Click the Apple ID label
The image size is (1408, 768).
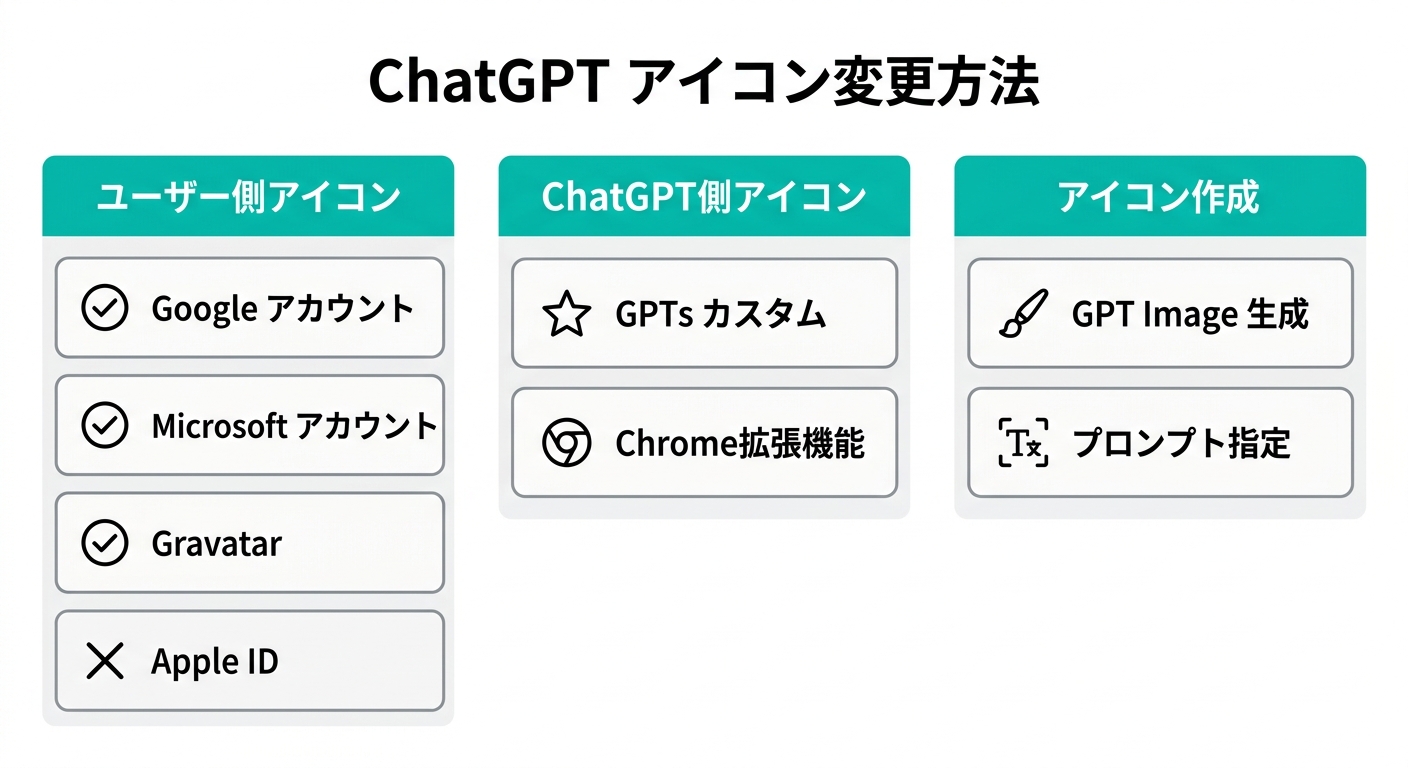tap(214, 661)
